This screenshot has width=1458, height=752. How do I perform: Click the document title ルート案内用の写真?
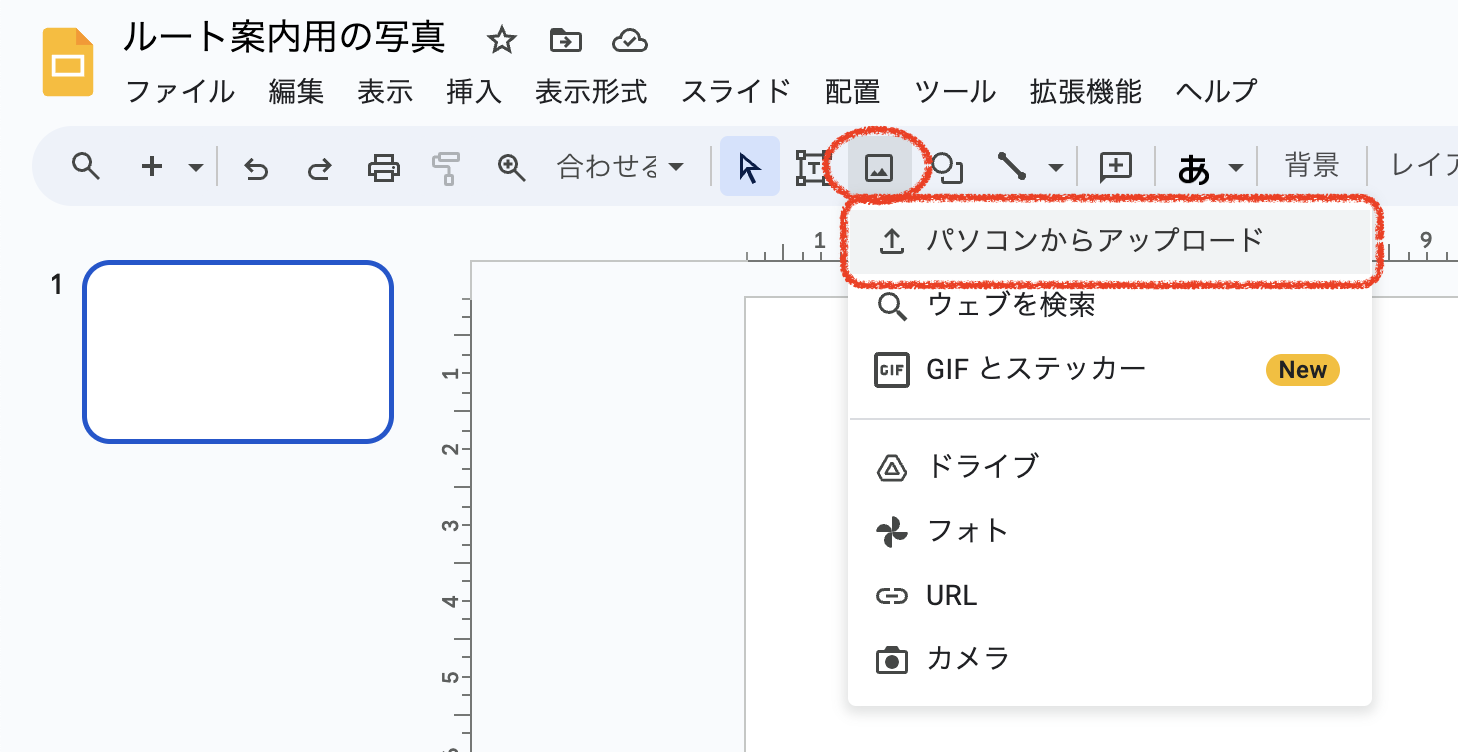(284, 38)
